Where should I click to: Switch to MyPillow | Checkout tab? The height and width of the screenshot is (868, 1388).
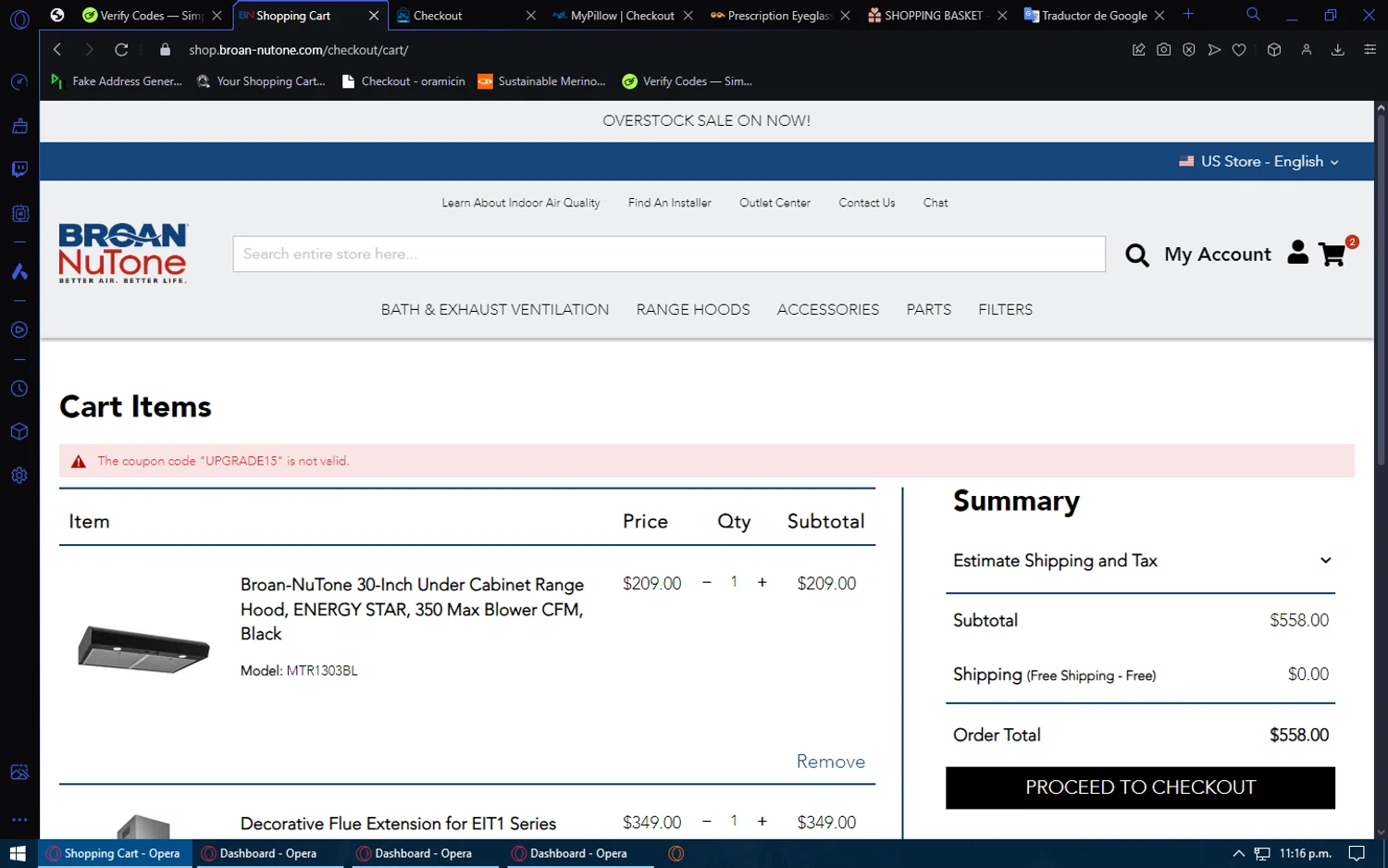622,16
